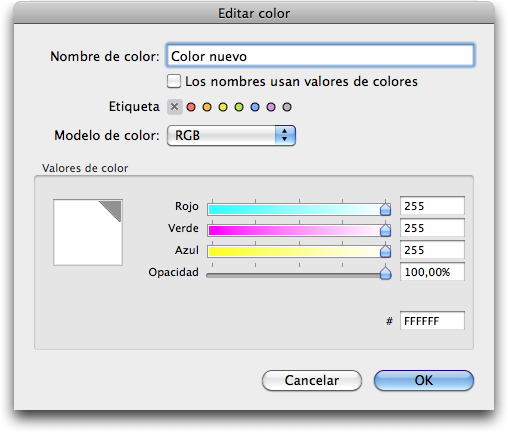Select the purple label dot
Image resolution: width=508 pixels, height=433 pixels.
point(271,107)
